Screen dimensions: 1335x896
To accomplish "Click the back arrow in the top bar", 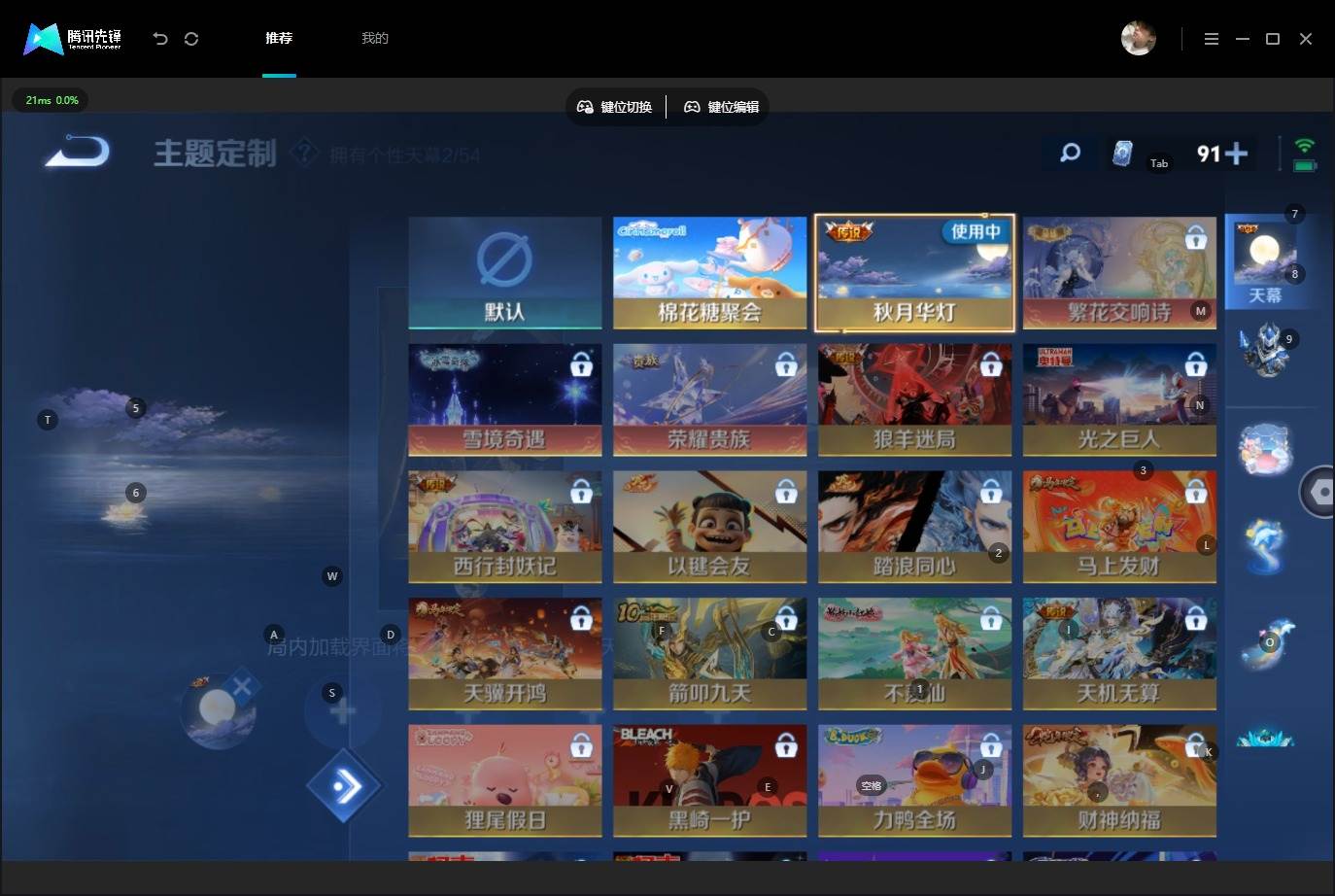I will (x=160, y=39).
